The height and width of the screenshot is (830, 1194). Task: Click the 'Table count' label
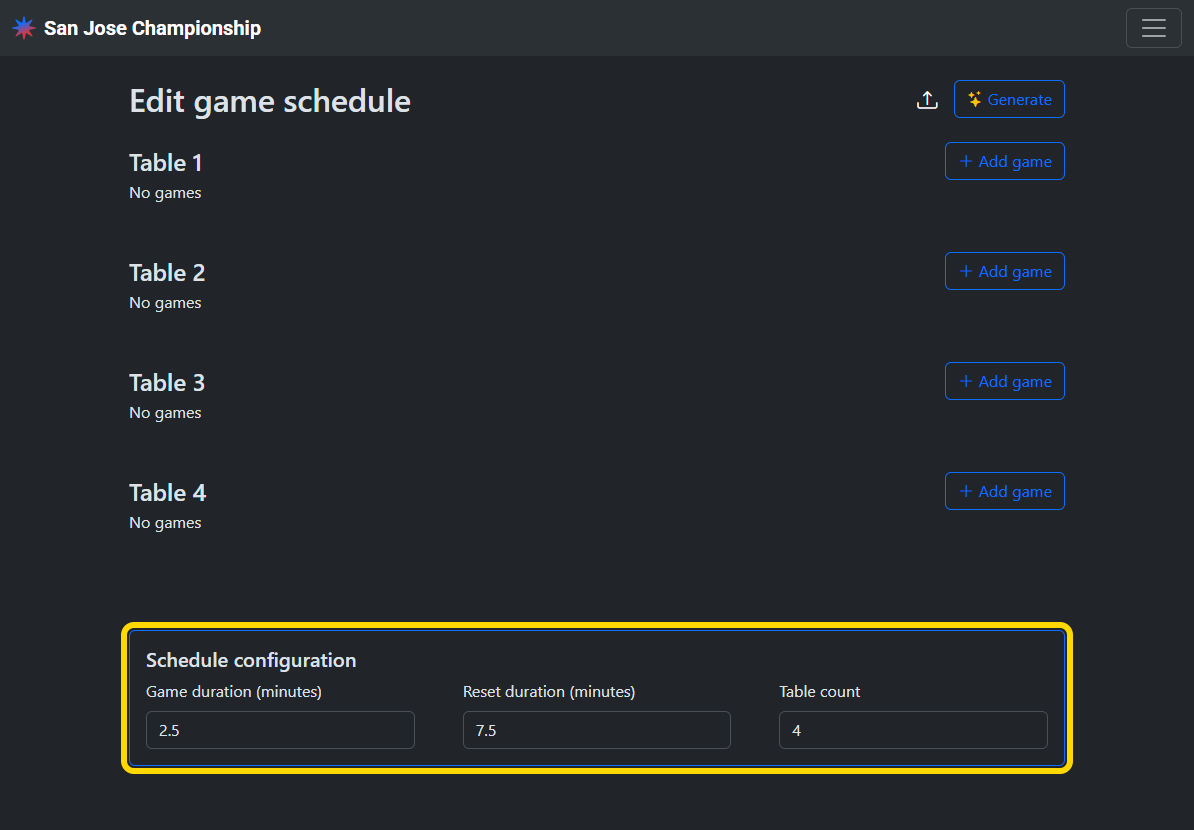pyautogui.click(x=820, y=692)
